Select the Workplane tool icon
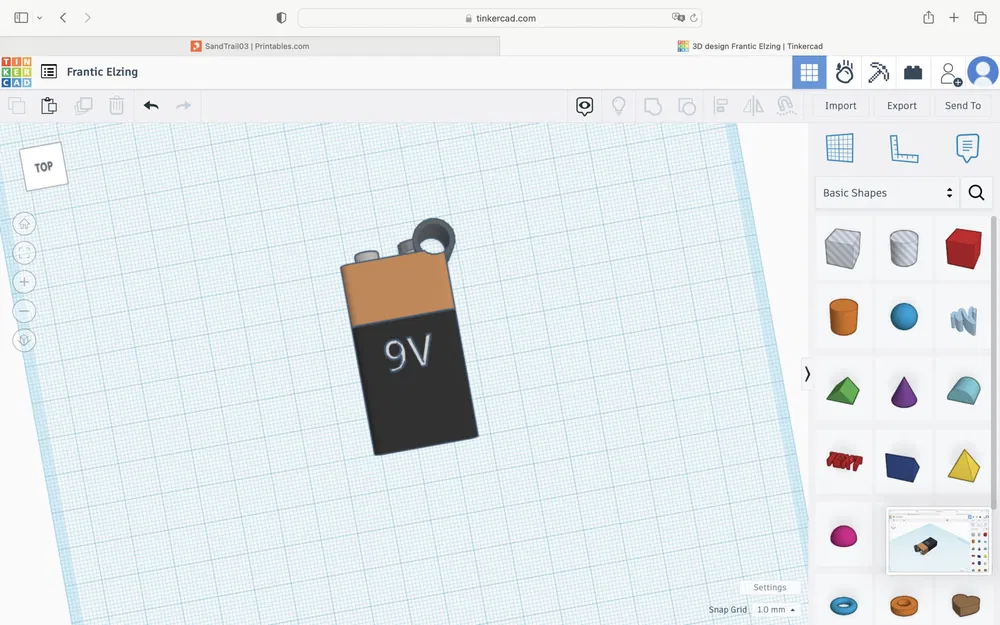The image size is (1000, 625). pyautogui.click(x=839, y=148)
